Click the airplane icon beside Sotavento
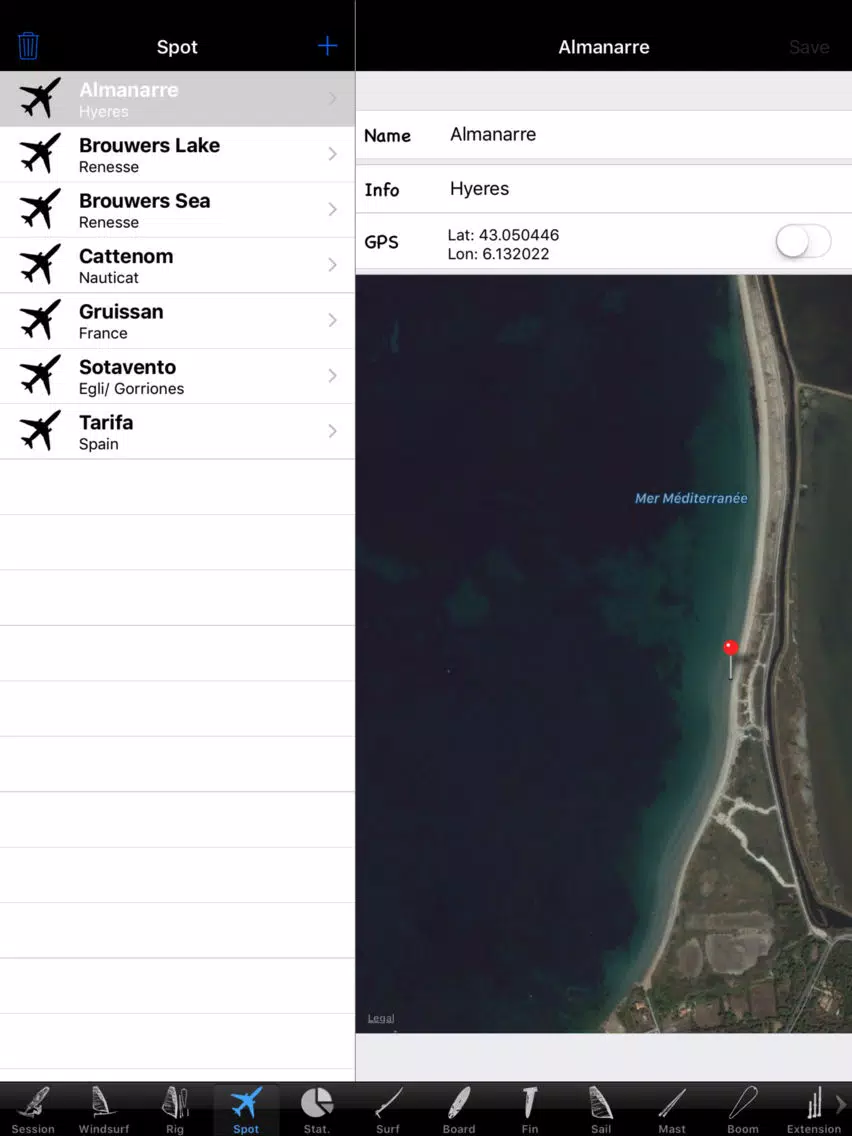852x1136 pixels. (x=41, y=375)
